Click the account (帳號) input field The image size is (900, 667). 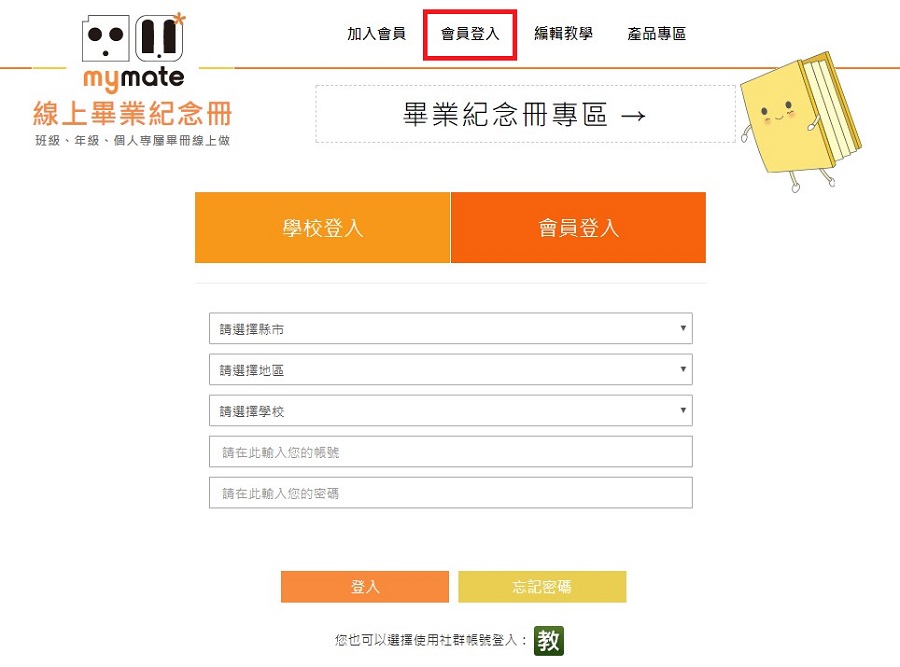click(x=450, y=452)
